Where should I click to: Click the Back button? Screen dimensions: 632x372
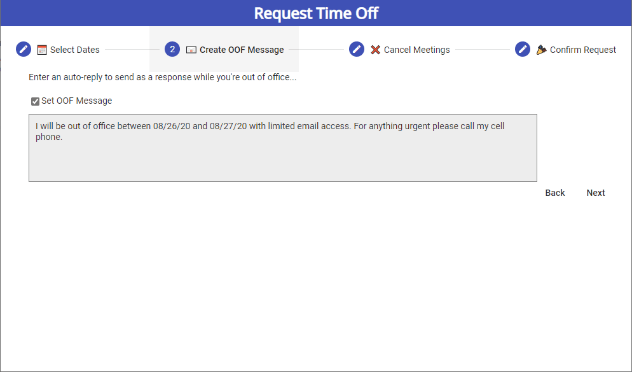coord(555,193)
